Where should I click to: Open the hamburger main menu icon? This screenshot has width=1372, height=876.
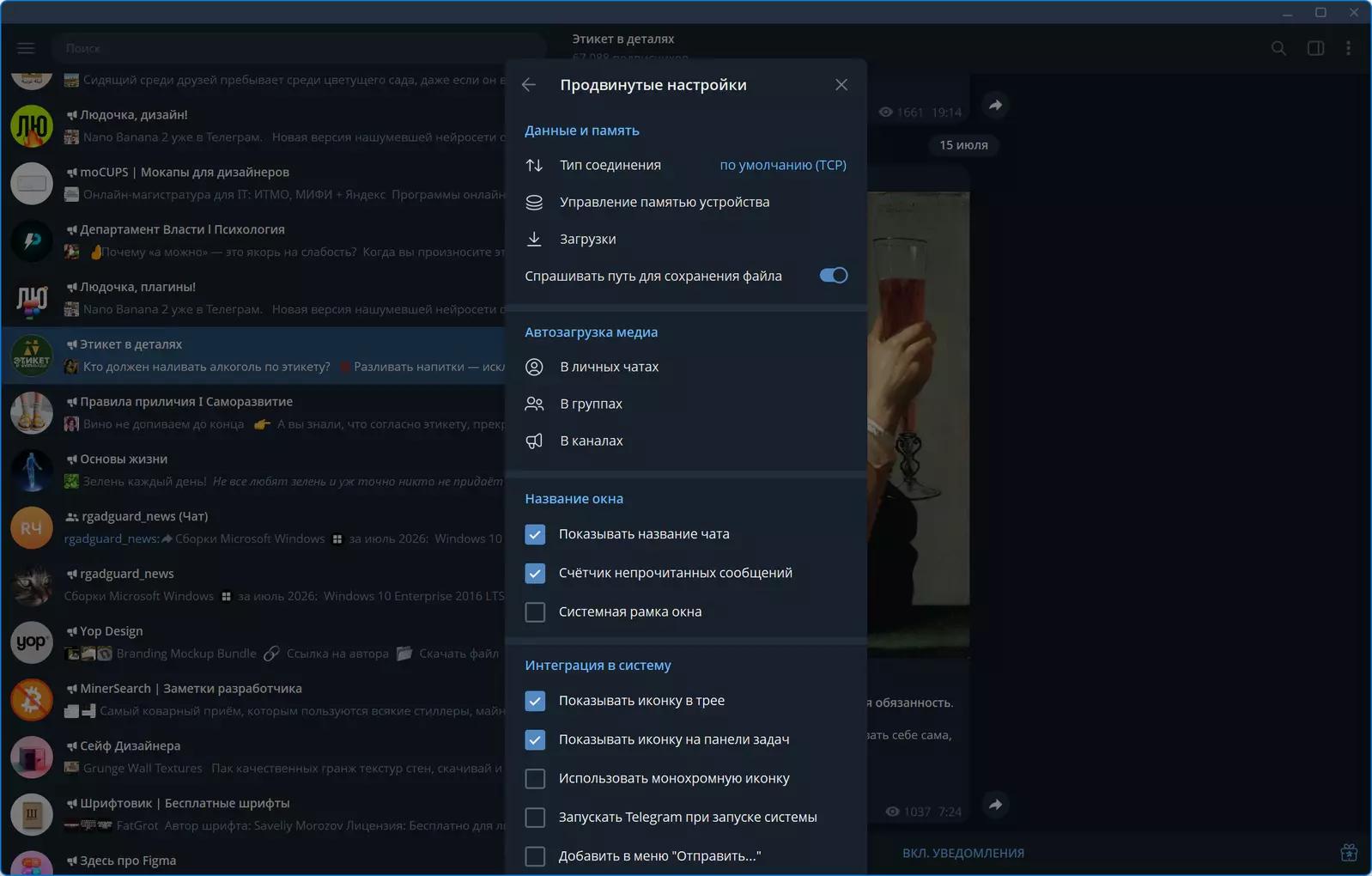click(26, 48)
